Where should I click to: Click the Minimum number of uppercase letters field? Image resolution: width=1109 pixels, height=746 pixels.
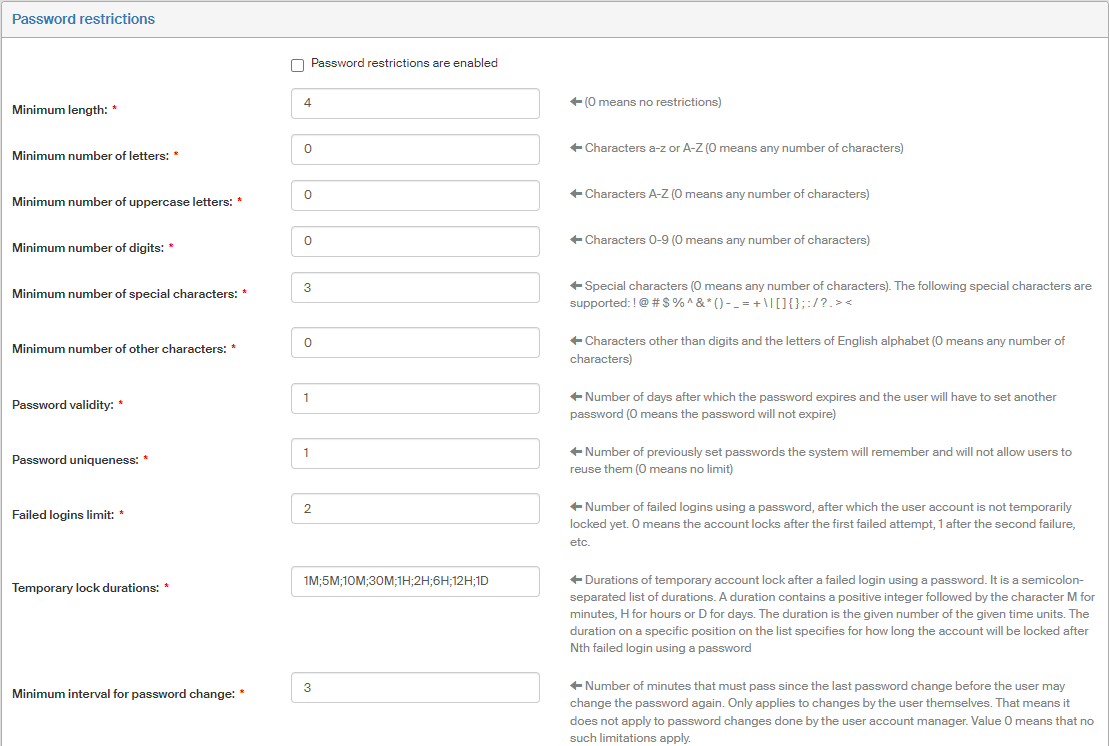[415, 195]
